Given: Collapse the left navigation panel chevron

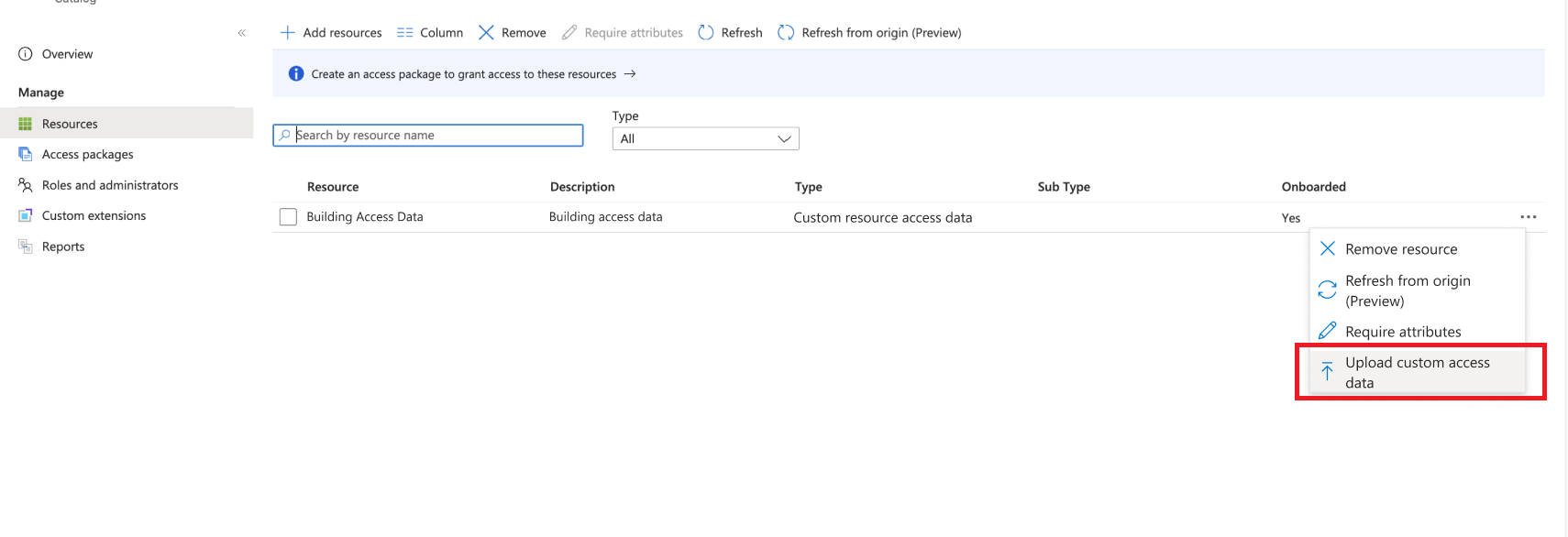Looking at the screenshot, I should pos(242,33).
